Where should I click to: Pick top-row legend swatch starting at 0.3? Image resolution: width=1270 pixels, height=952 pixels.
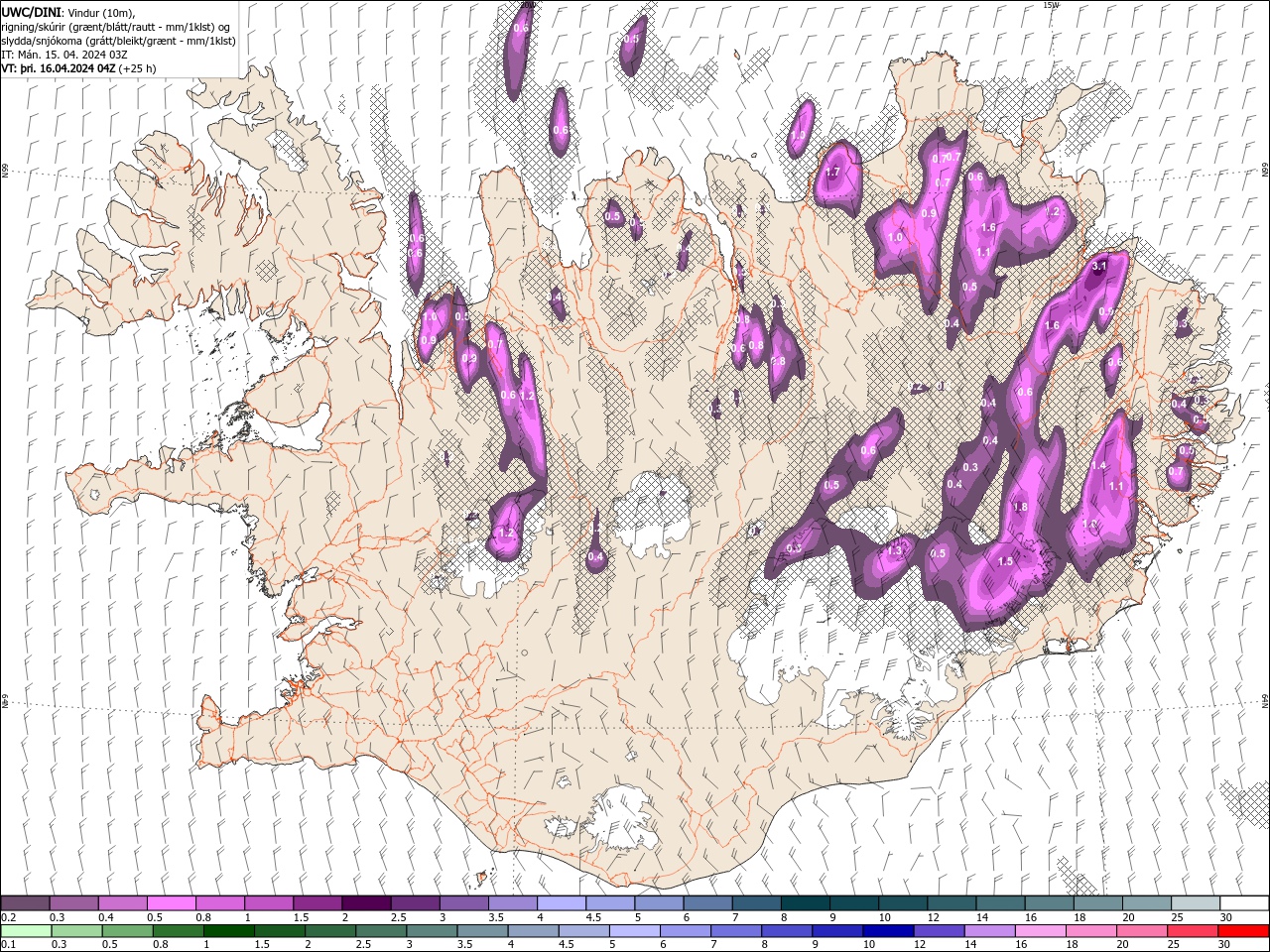pos(73,903)
